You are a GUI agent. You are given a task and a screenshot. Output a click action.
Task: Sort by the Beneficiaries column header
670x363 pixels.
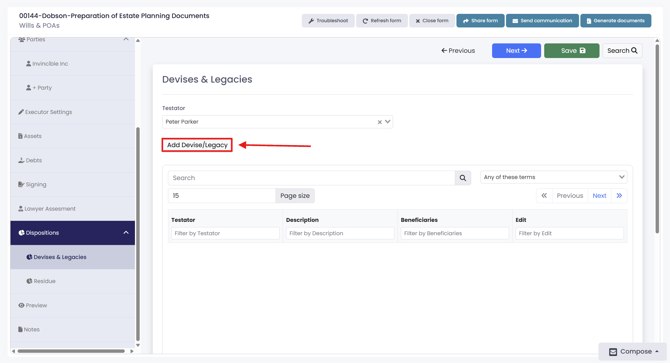click(x=419, y=220)
